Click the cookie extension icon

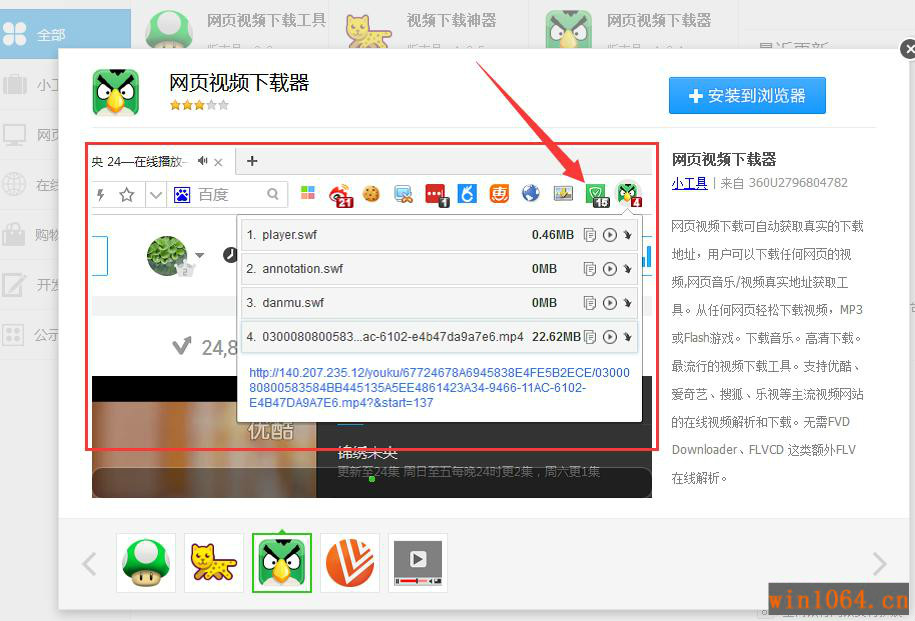pyautogui.click(x=371, y=193)
